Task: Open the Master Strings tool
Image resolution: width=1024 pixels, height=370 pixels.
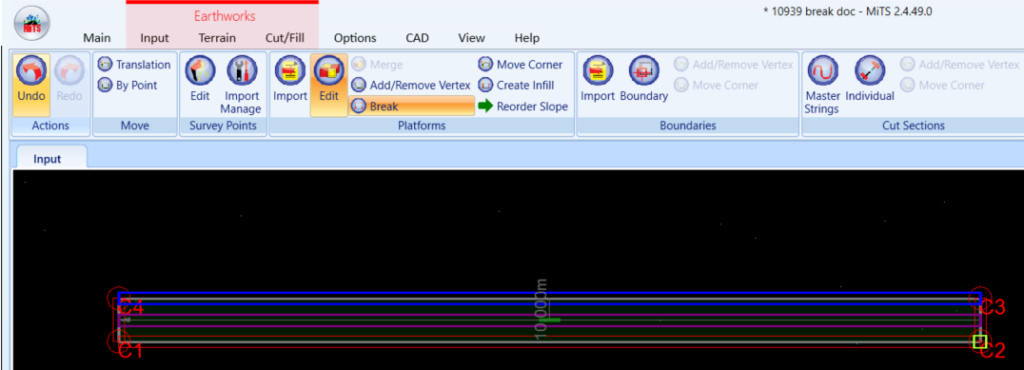Action: [822, 70]
